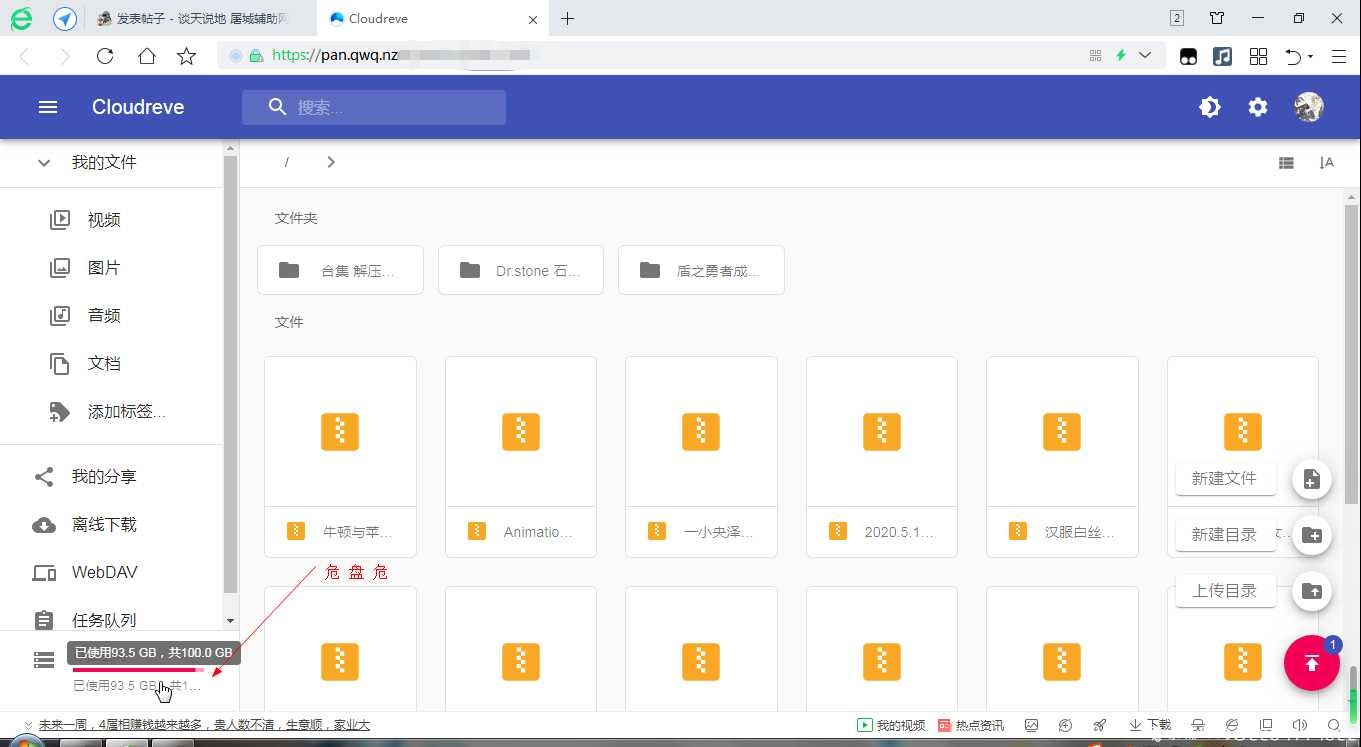
Task: Open the browser skin shirt icon
Action: point(1217,18)
